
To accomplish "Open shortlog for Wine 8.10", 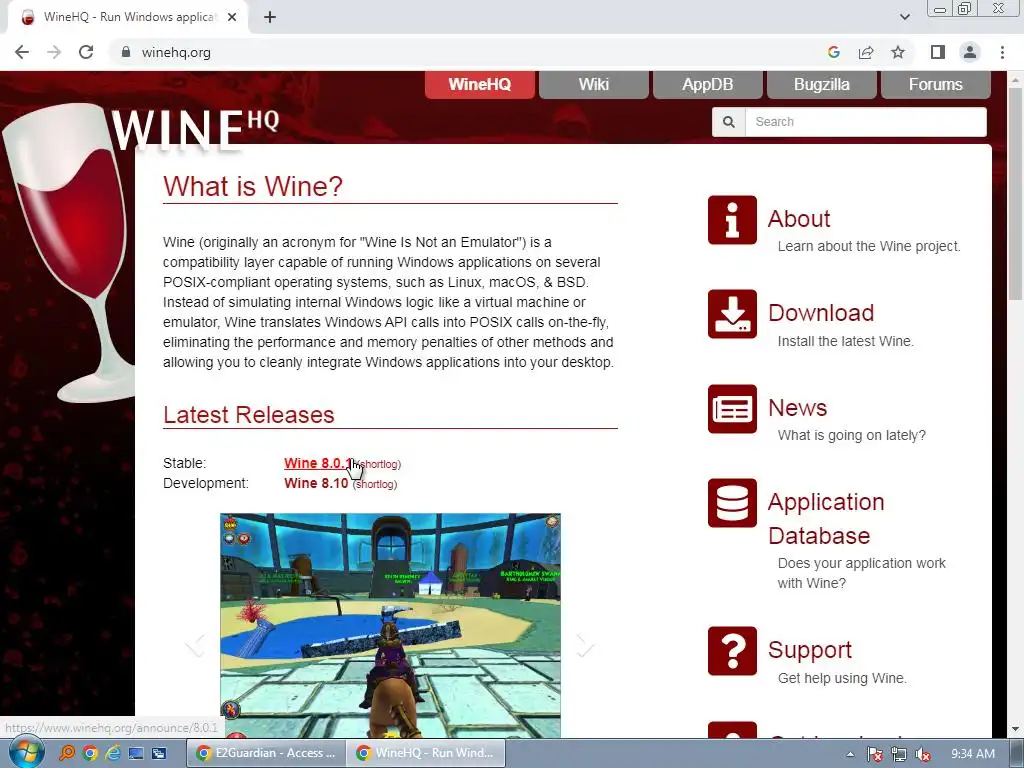I will (375, 485).
